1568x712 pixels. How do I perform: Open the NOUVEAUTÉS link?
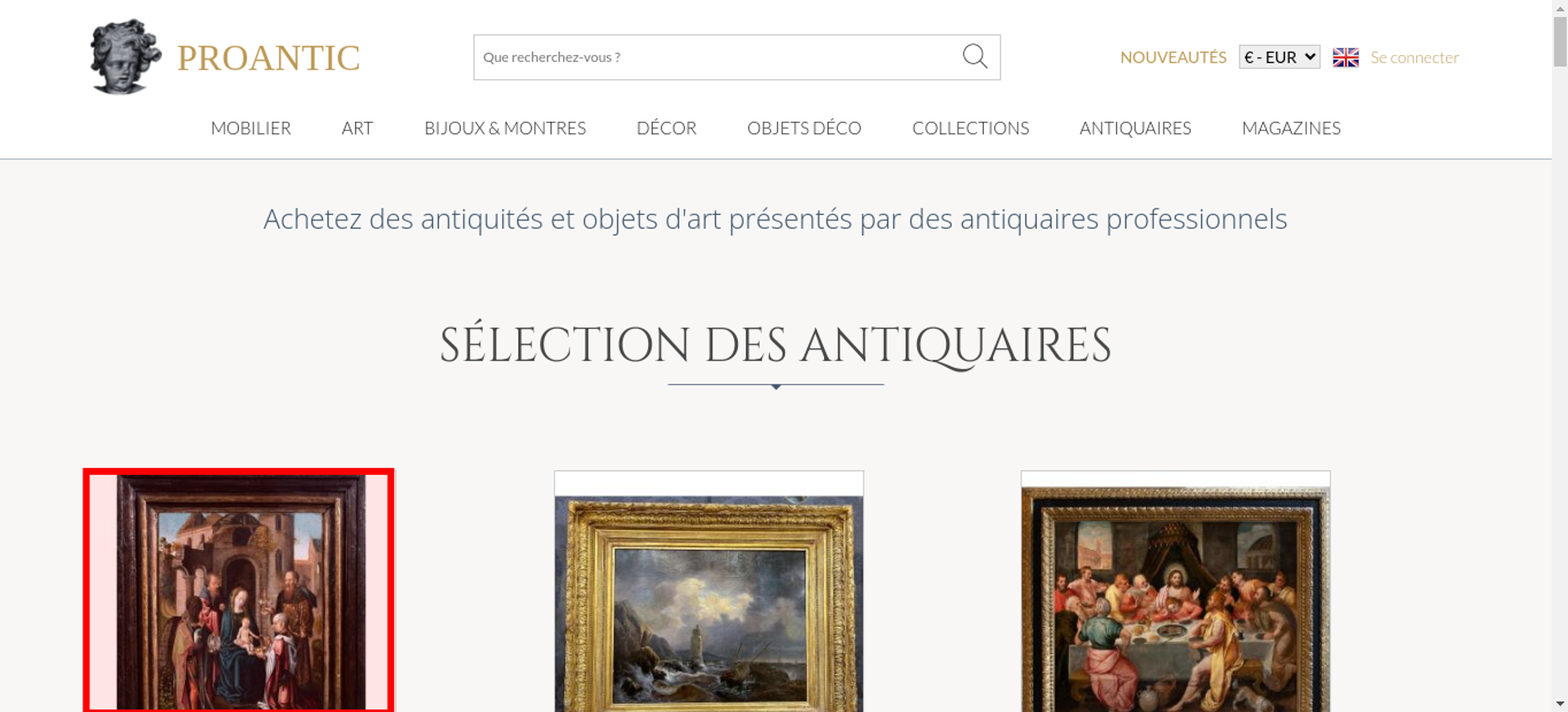point(1173,57)
